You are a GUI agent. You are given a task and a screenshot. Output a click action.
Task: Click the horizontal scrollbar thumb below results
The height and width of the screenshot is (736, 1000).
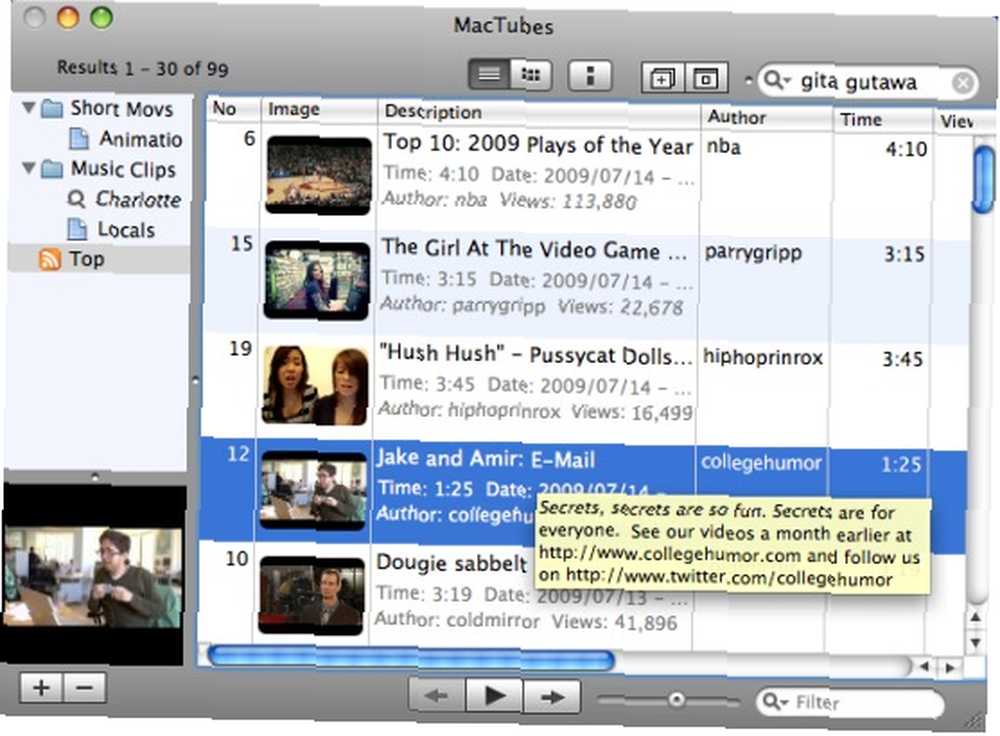pos(411,658)
